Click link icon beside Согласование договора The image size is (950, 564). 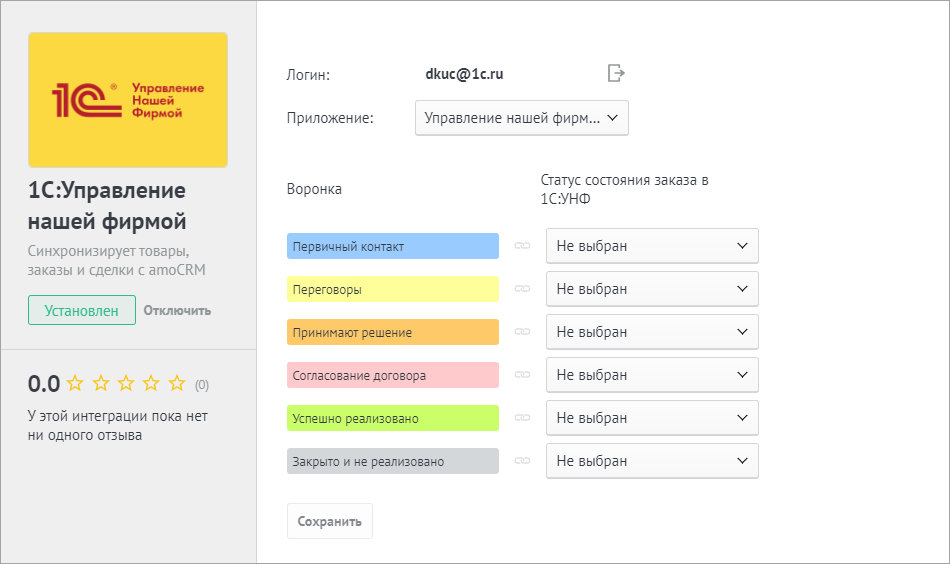pyautogui.click(x=522, y=375)
